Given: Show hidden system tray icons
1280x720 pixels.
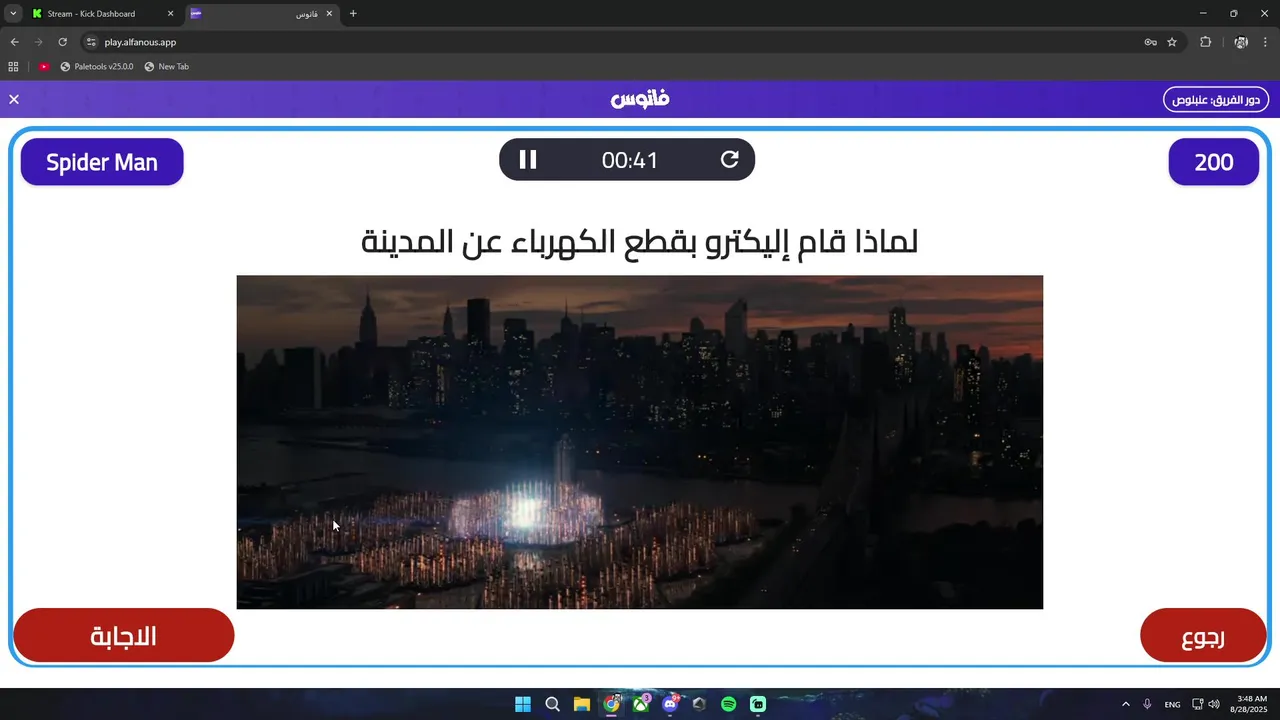Looking at the screenshot, I should pos(1126,704).
